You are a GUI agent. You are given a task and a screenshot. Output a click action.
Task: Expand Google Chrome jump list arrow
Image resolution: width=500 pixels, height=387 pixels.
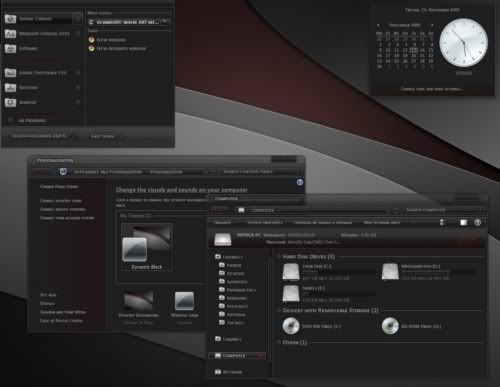click(77, 19)
